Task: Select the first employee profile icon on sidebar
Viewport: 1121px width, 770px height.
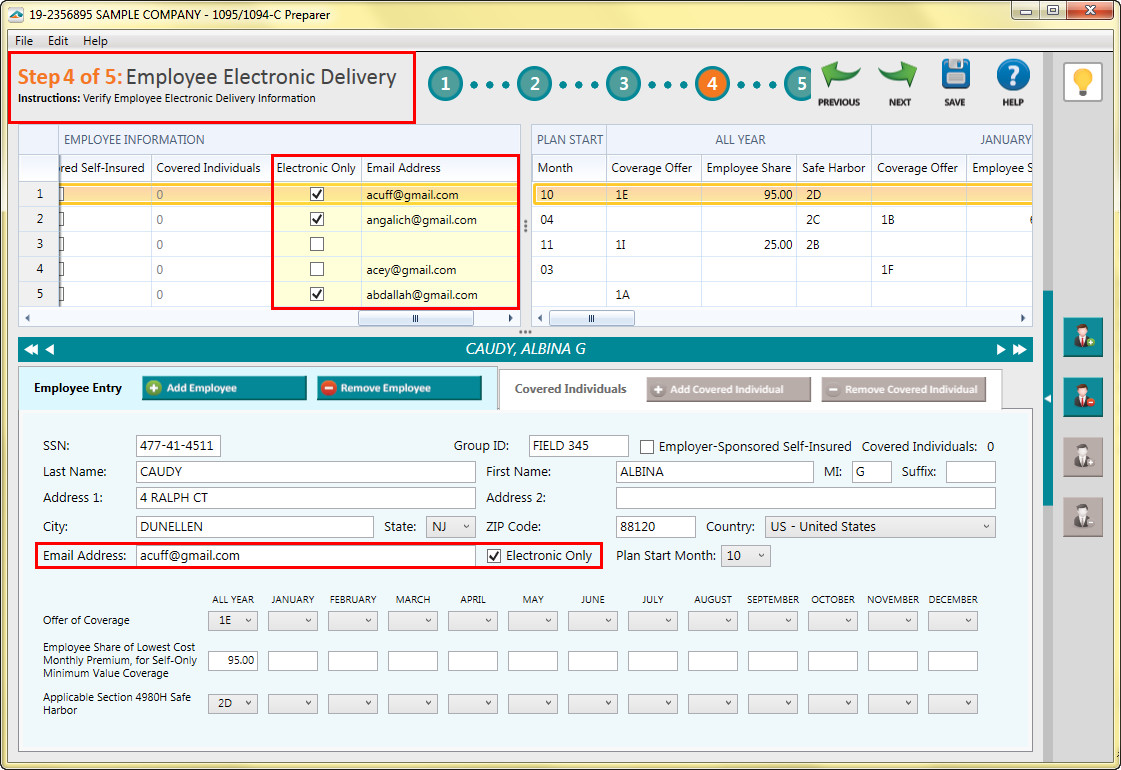Action: click(x=1083, y=337)
